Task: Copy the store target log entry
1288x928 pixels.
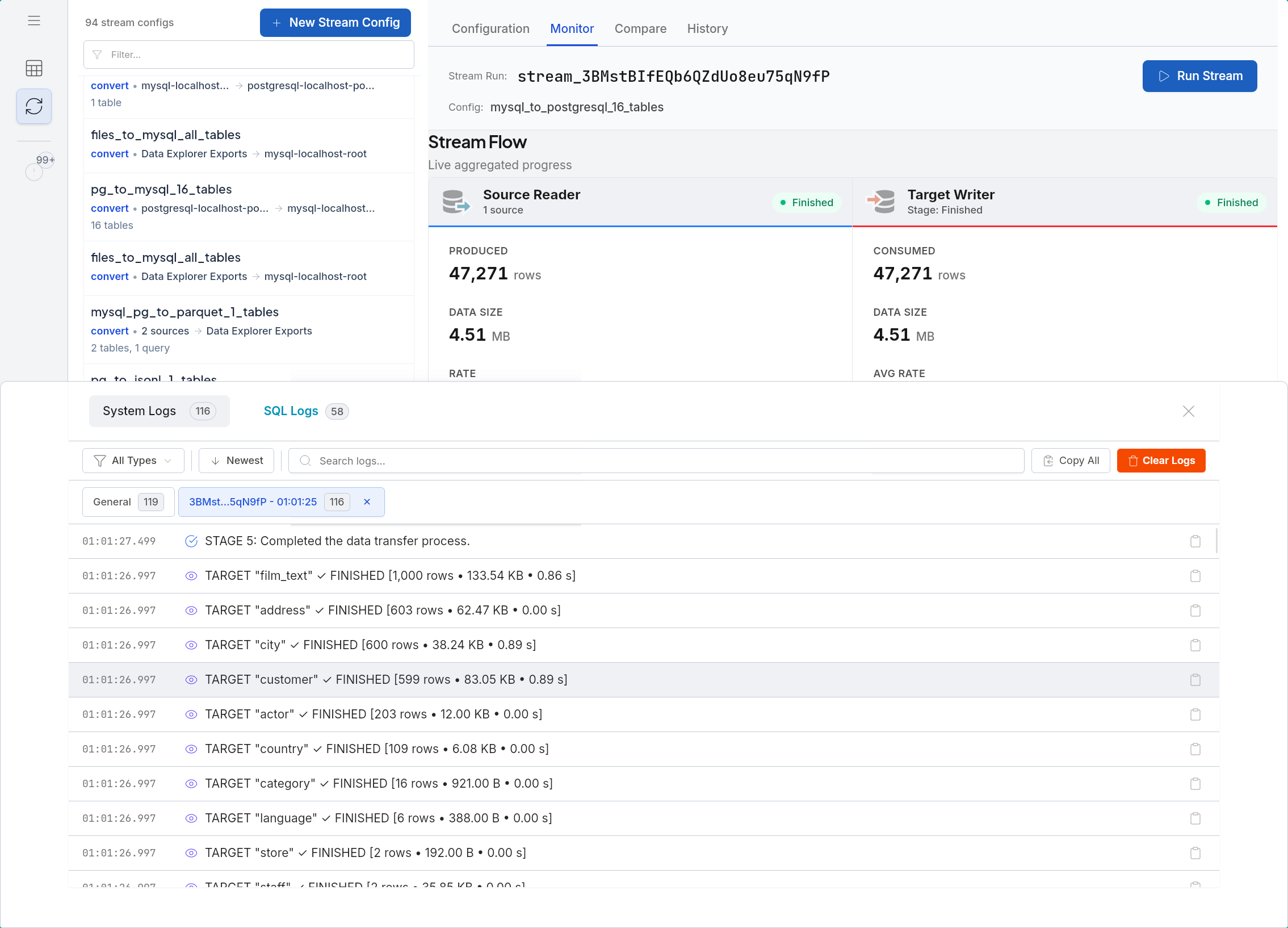Action: [x=1195, y=853]
